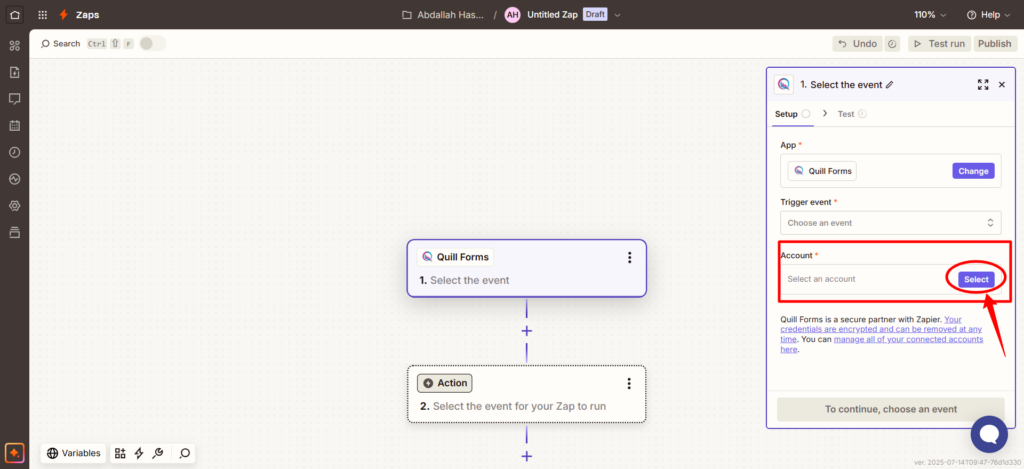This screenshot has width=1024, height=469.
Task: Open the versions stack icon in sidebar
Action: [x=14, y=232]
